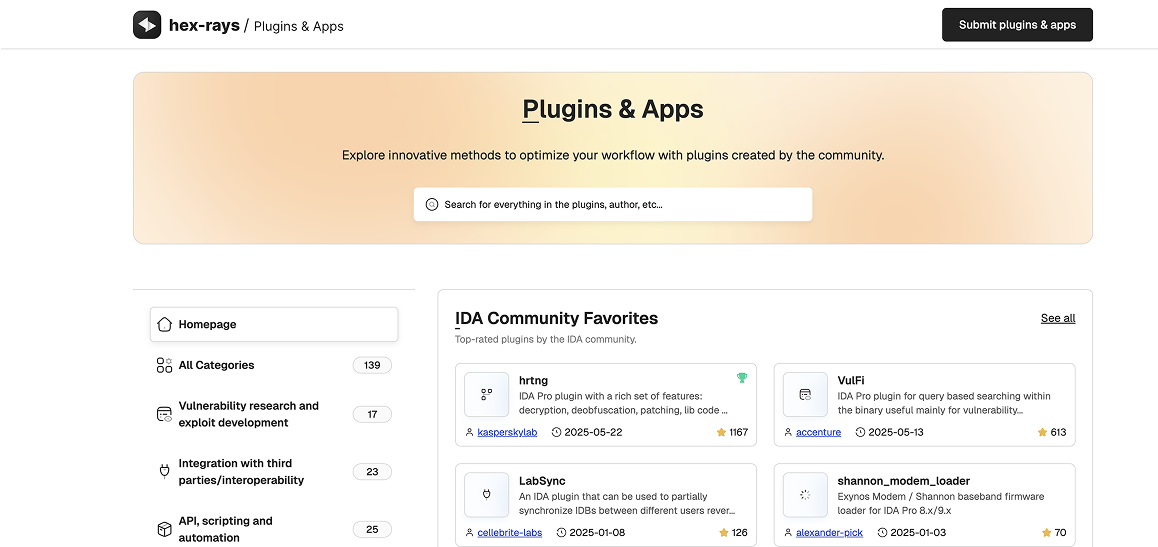The width and height of the screenshot is (1158, 547).
Task: Click the LabSync plugin description text
Action: [627, 503]
